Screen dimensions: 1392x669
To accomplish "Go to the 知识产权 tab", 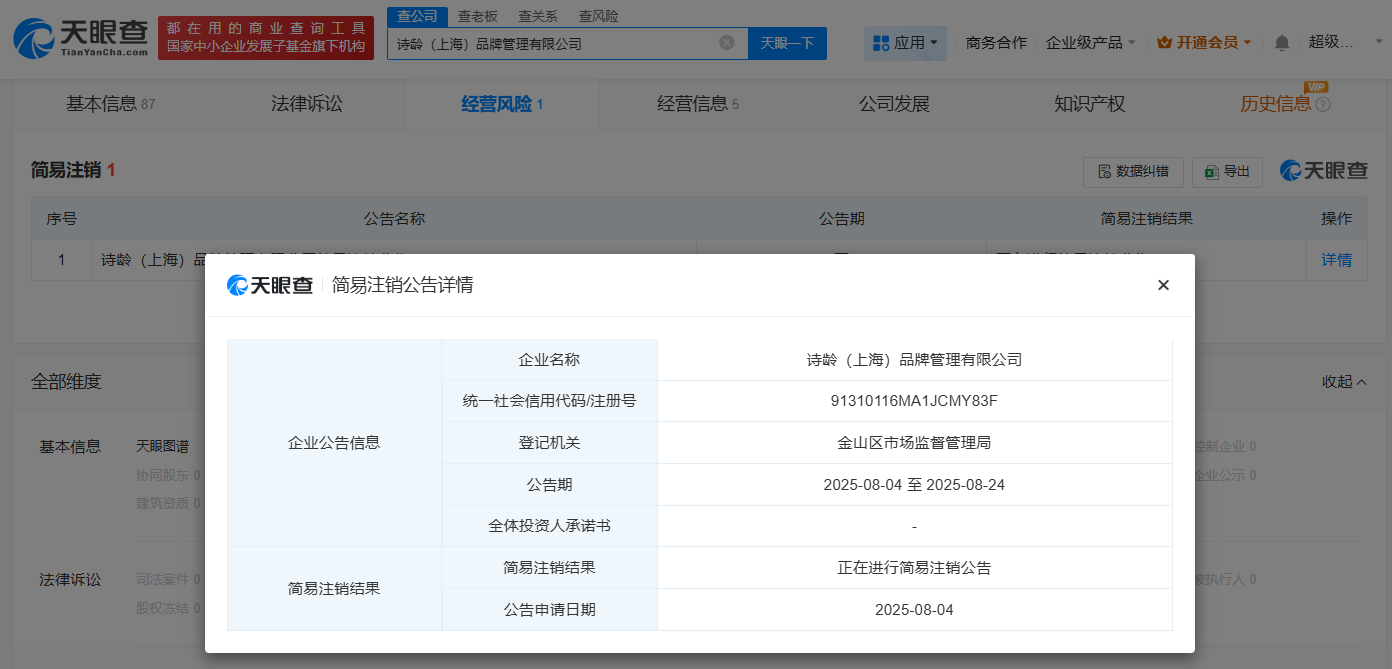I will pyautogui.click(x=1089, y=104).
